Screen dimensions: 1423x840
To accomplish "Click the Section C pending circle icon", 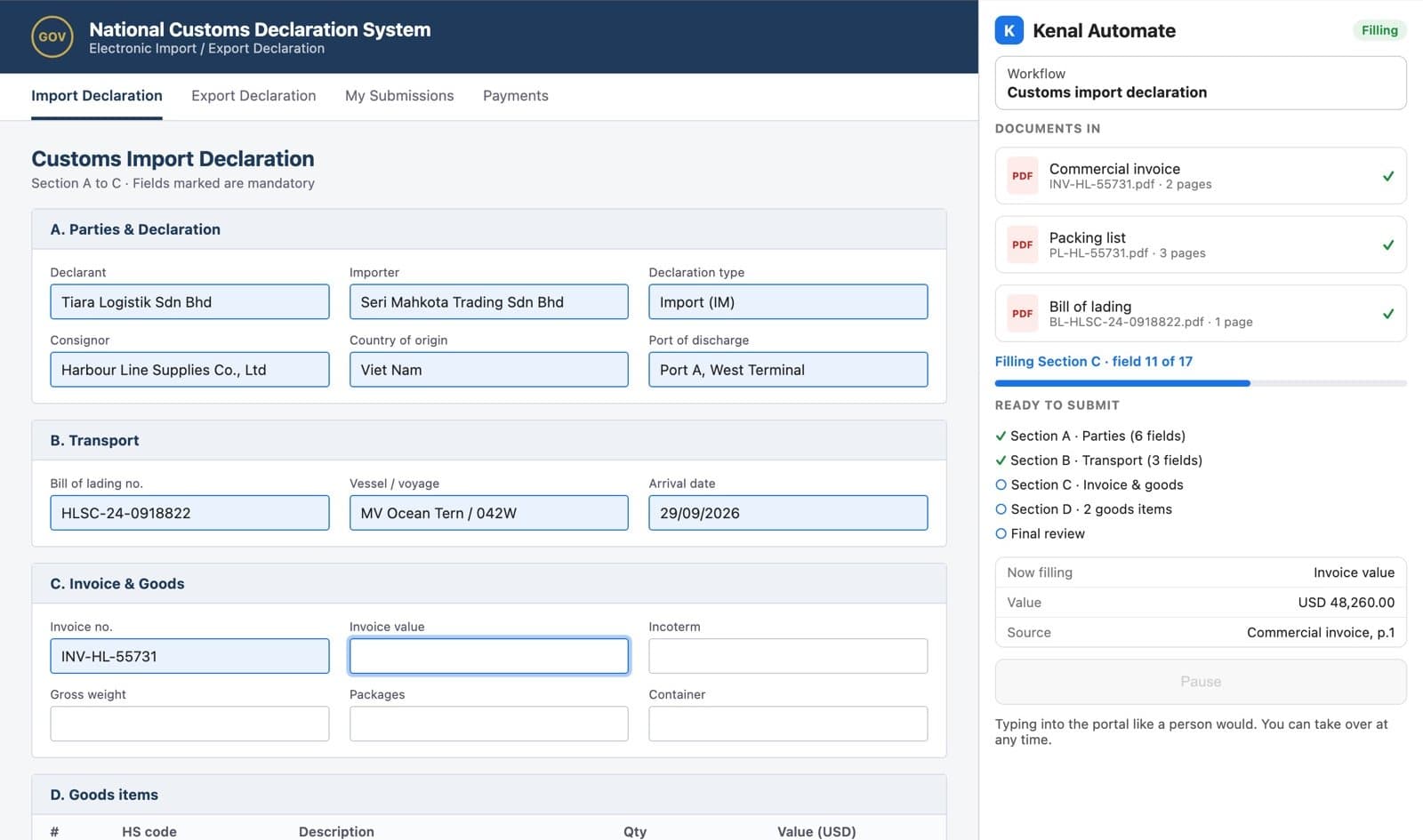I will pyautogui.click(x=1001, y=484).
